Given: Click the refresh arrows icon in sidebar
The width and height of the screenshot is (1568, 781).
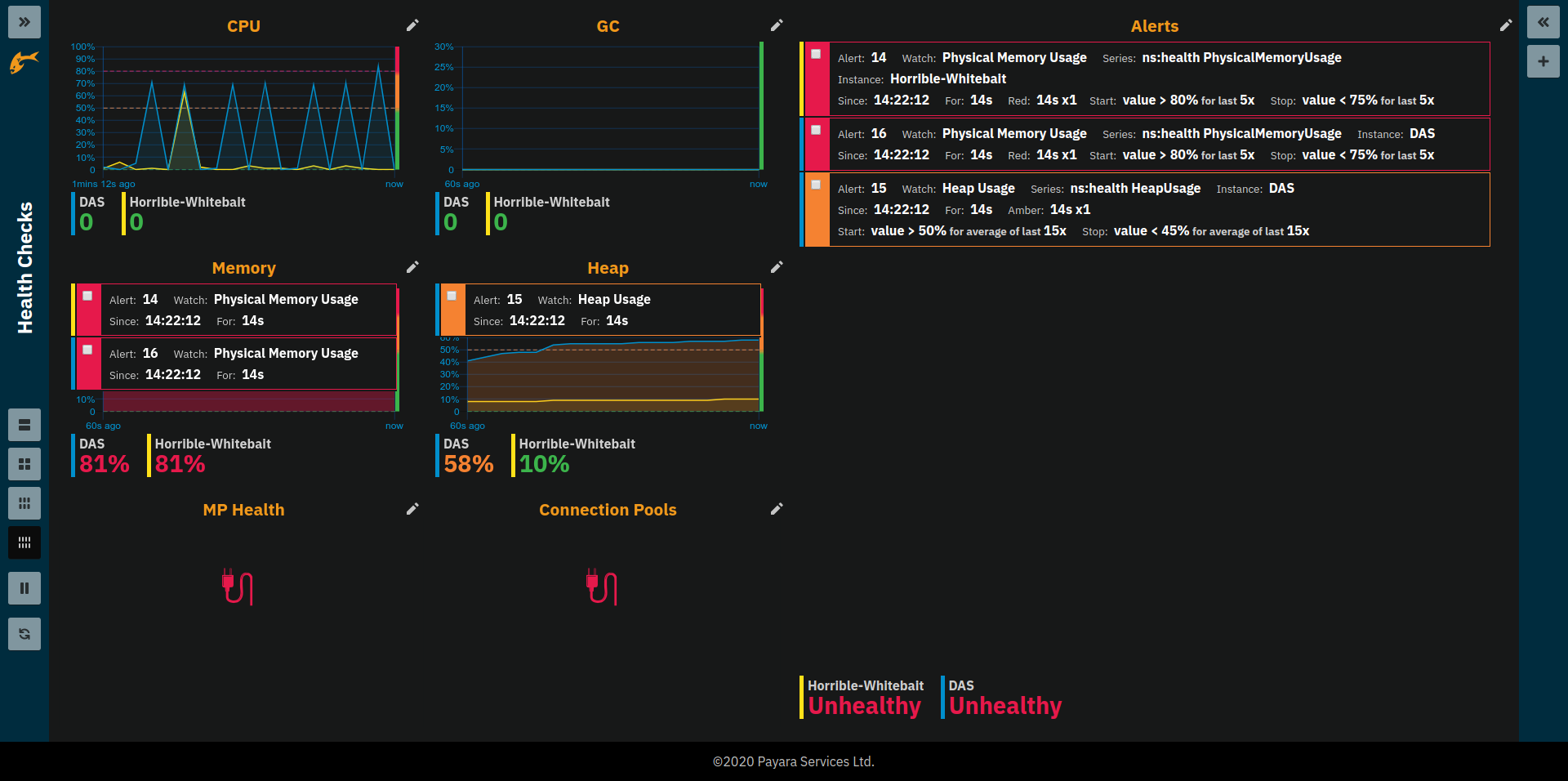Looking at the screenshot, I should (x=24, y=634).
